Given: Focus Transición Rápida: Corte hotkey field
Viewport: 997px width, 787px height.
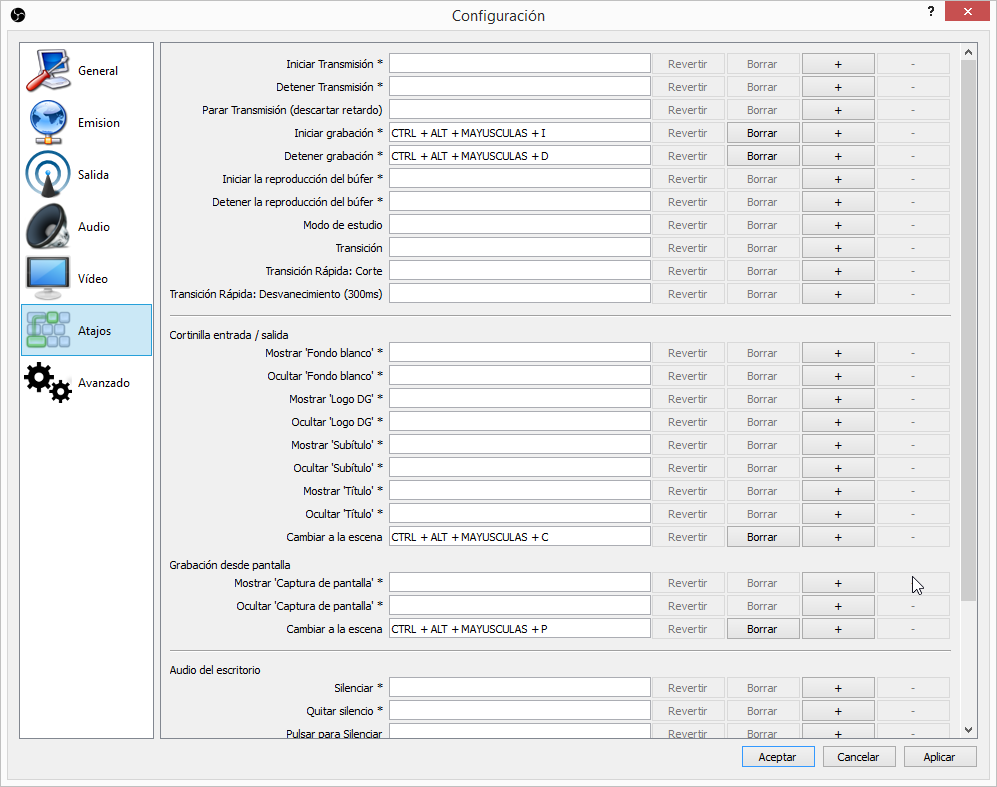Looking at the screenshot, I should pos(519,270).
